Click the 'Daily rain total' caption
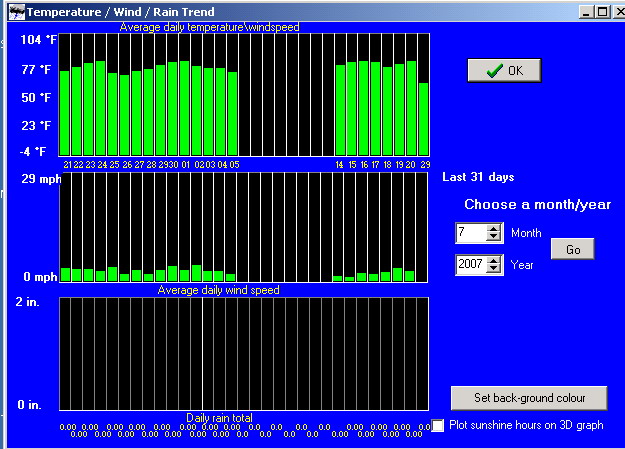The height and width of the screenshot is (449, 625). [219, 417]
